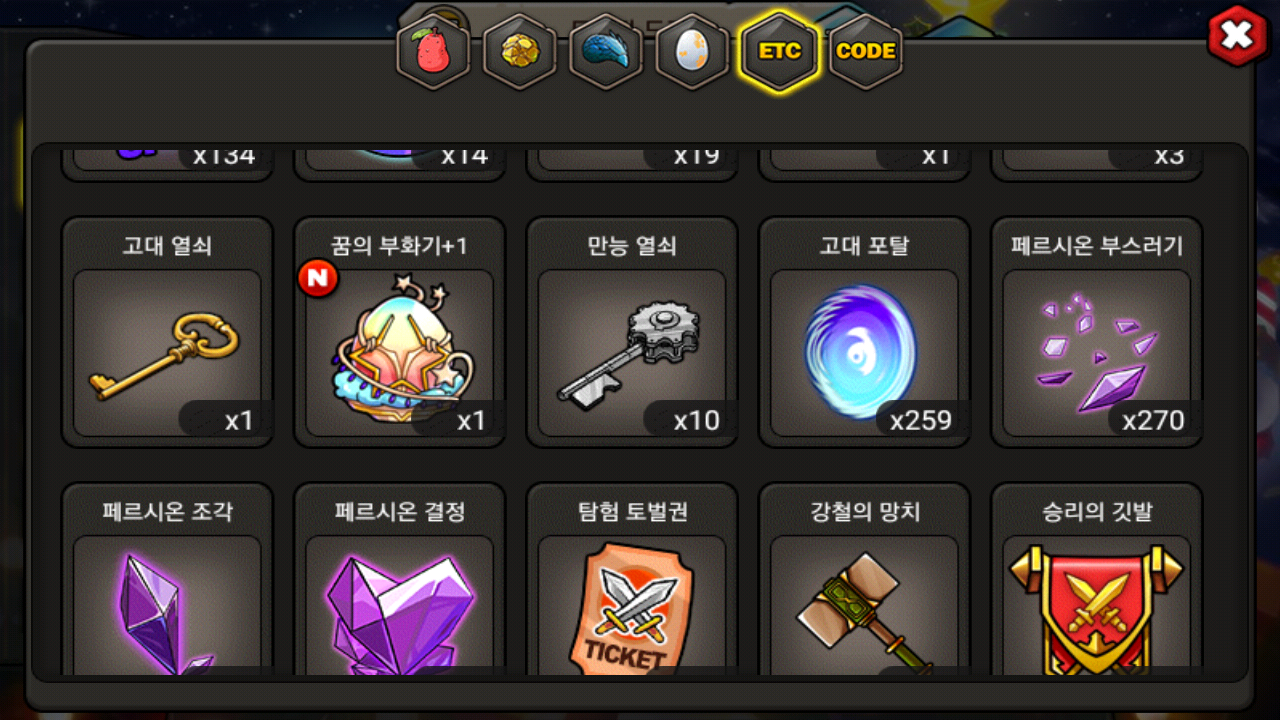The image size is (1280, 720).
Task: Select the 강철의 망치 hammer item
Action: (x=864, y=580)
